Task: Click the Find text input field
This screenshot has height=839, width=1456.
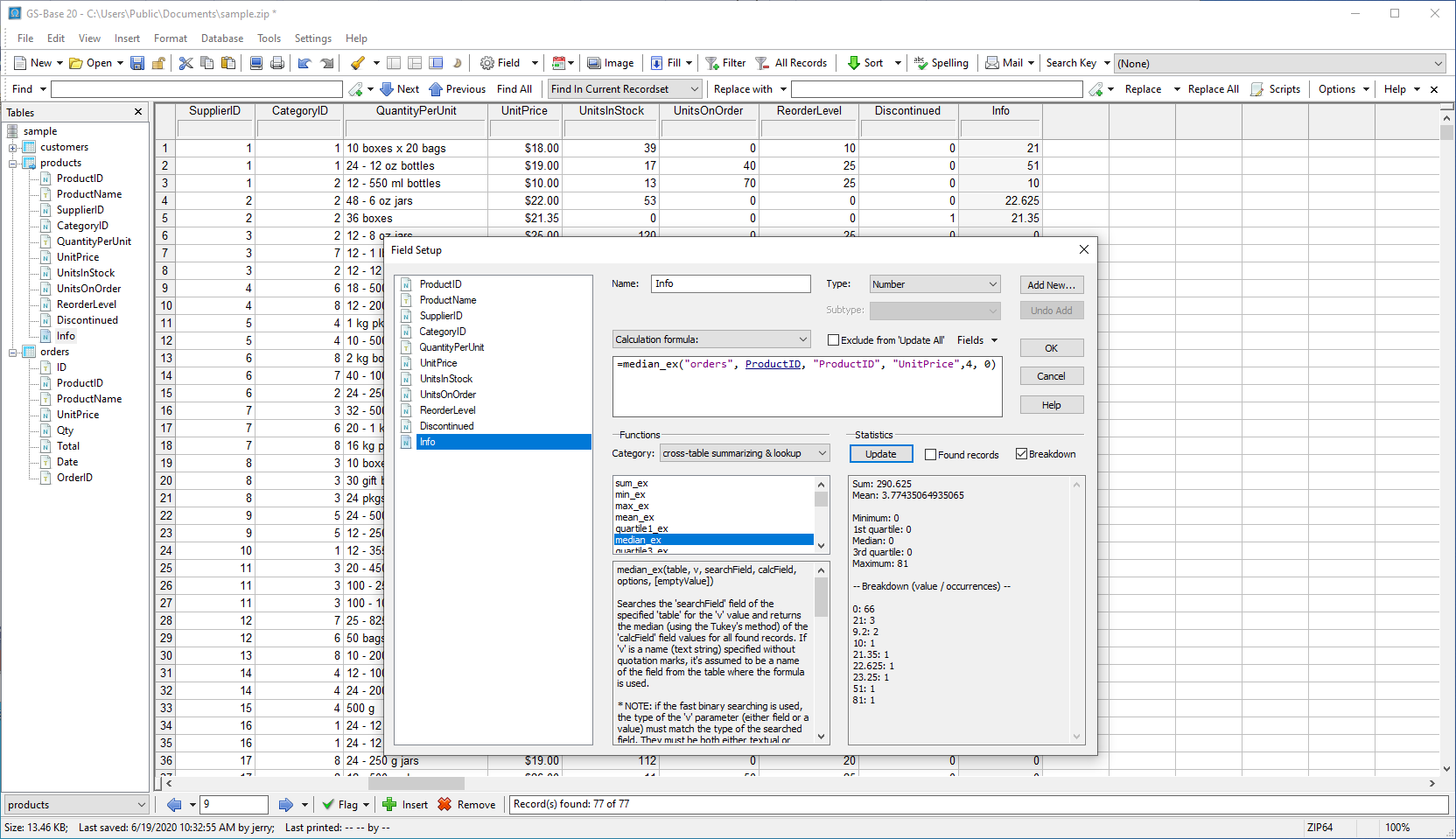Action: 197,89
